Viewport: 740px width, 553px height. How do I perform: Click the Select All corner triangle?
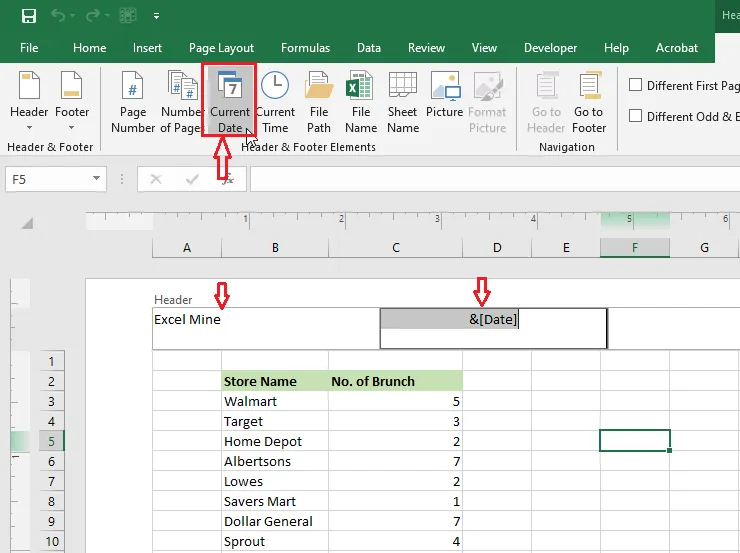[x=27, y=223]
